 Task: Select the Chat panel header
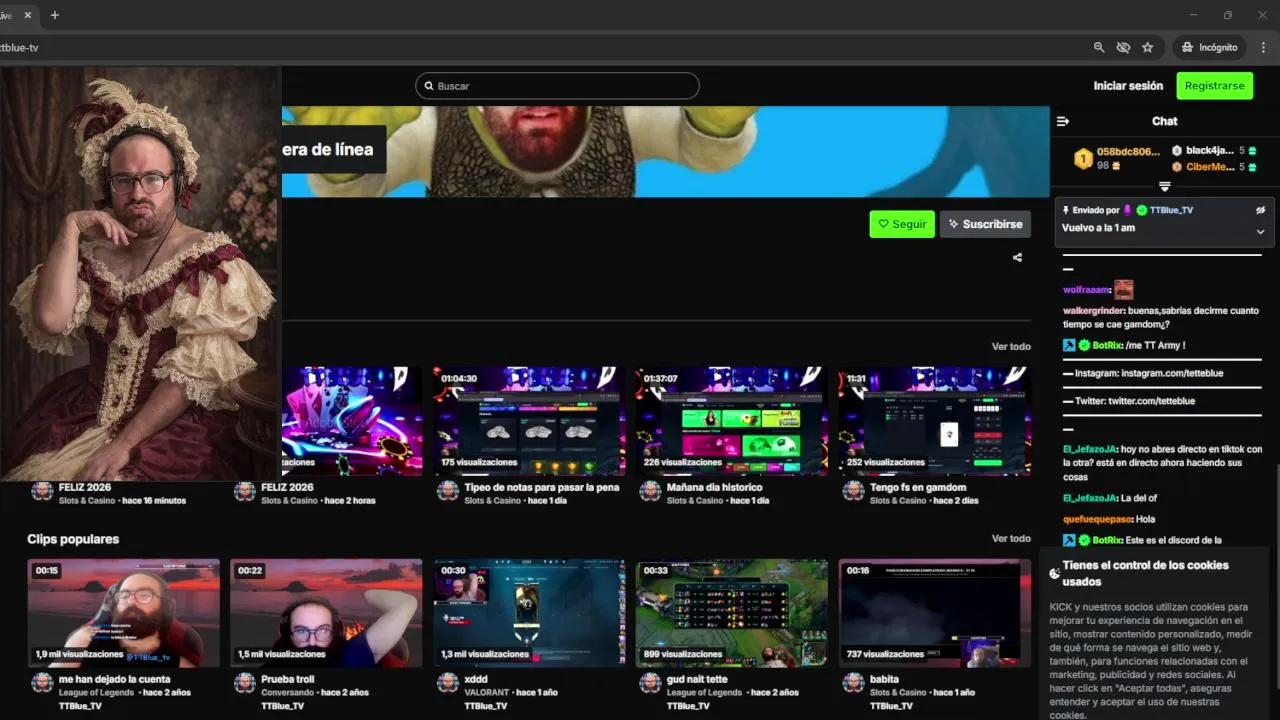[1164, 121]
